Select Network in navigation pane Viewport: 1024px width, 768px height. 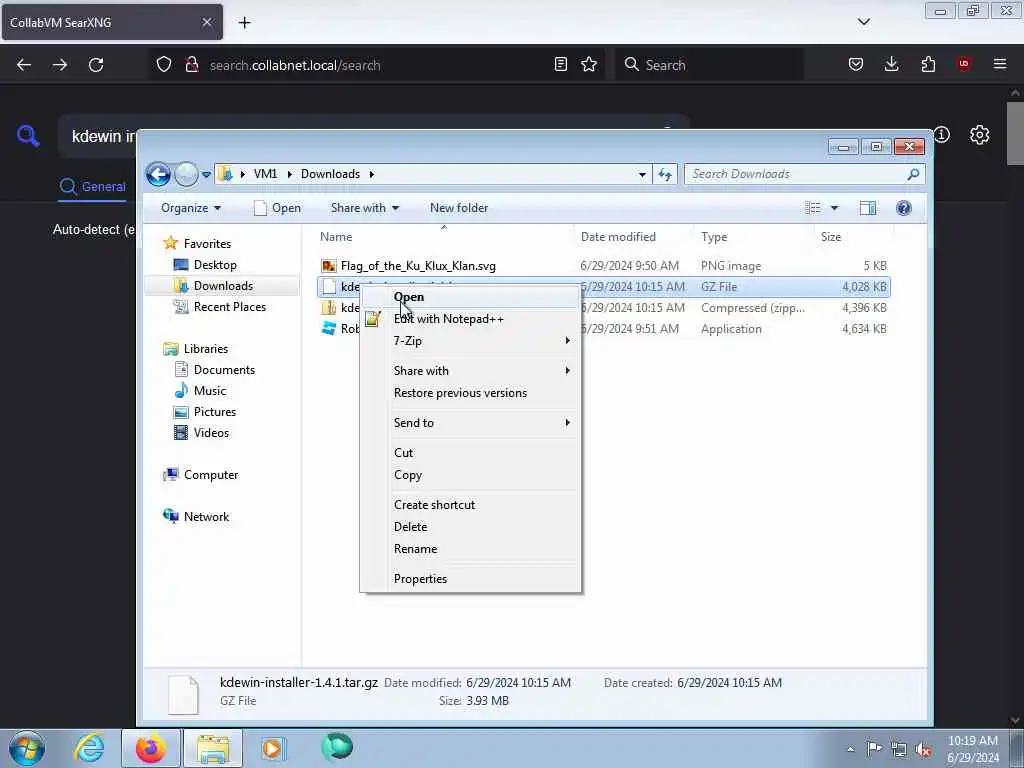(206, 517)
